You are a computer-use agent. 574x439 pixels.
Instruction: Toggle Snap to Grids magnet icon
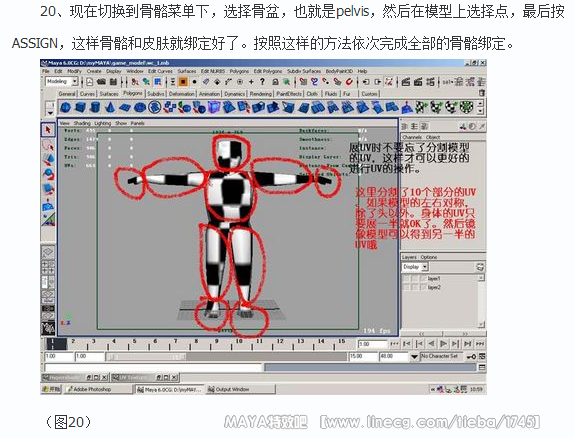303,82
